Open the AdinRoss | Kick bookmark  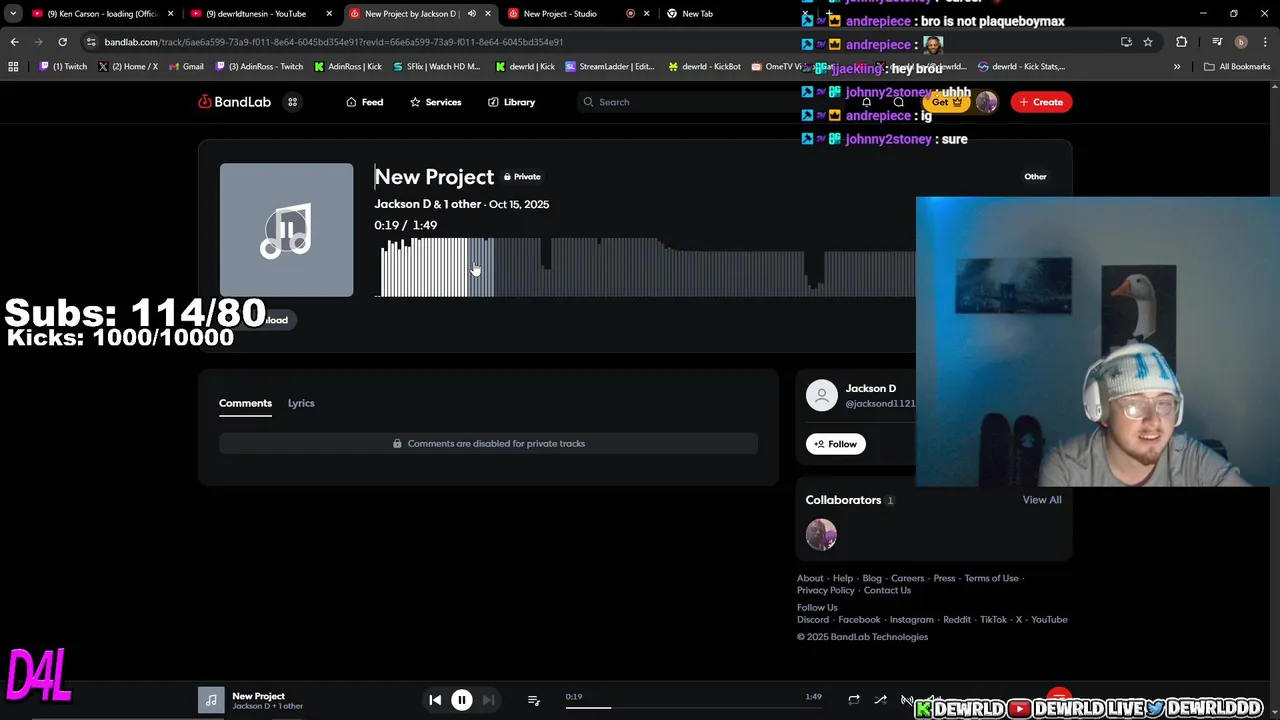click(x=348, y=67)
